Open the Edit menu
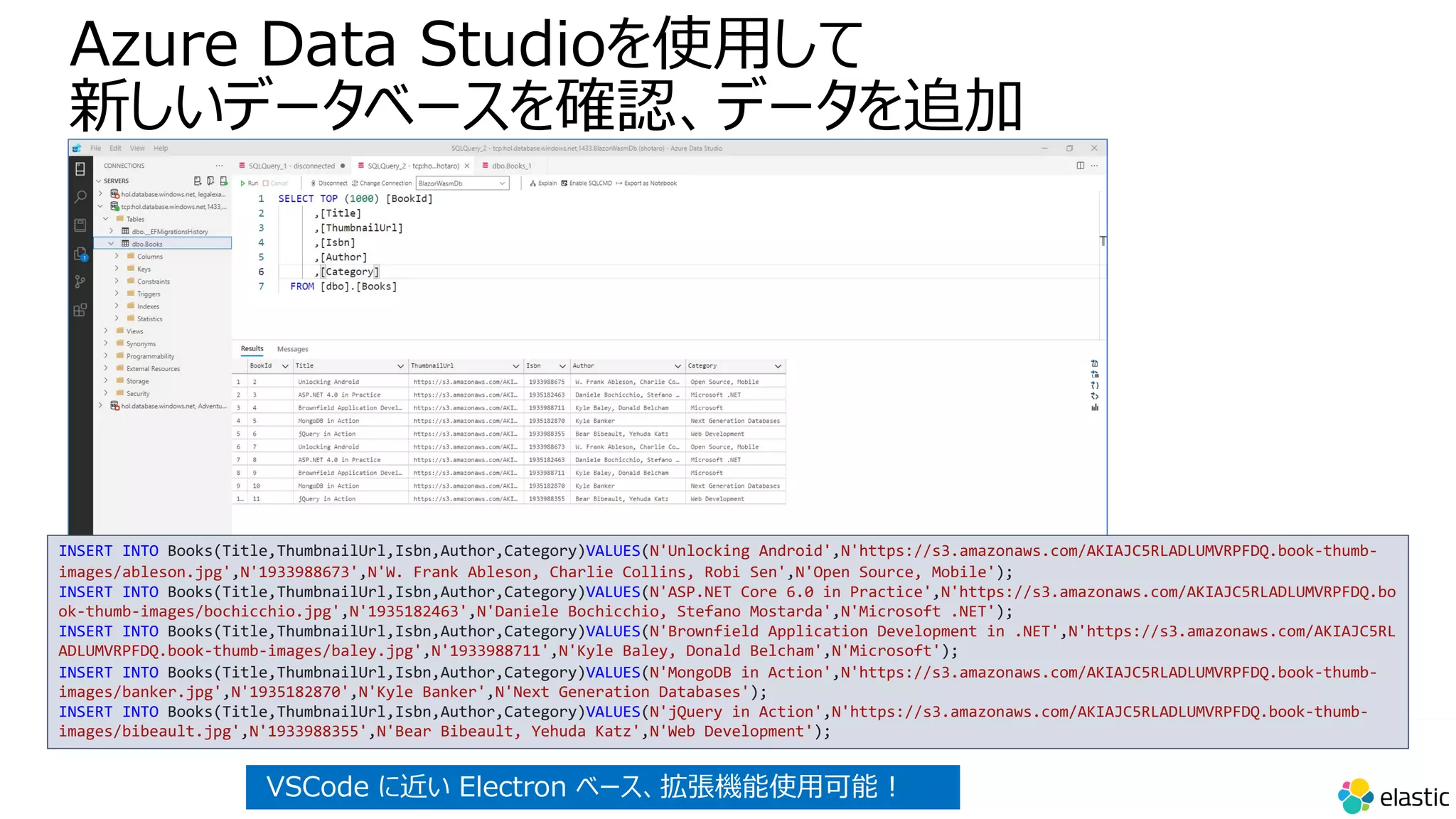 point(115,148)
